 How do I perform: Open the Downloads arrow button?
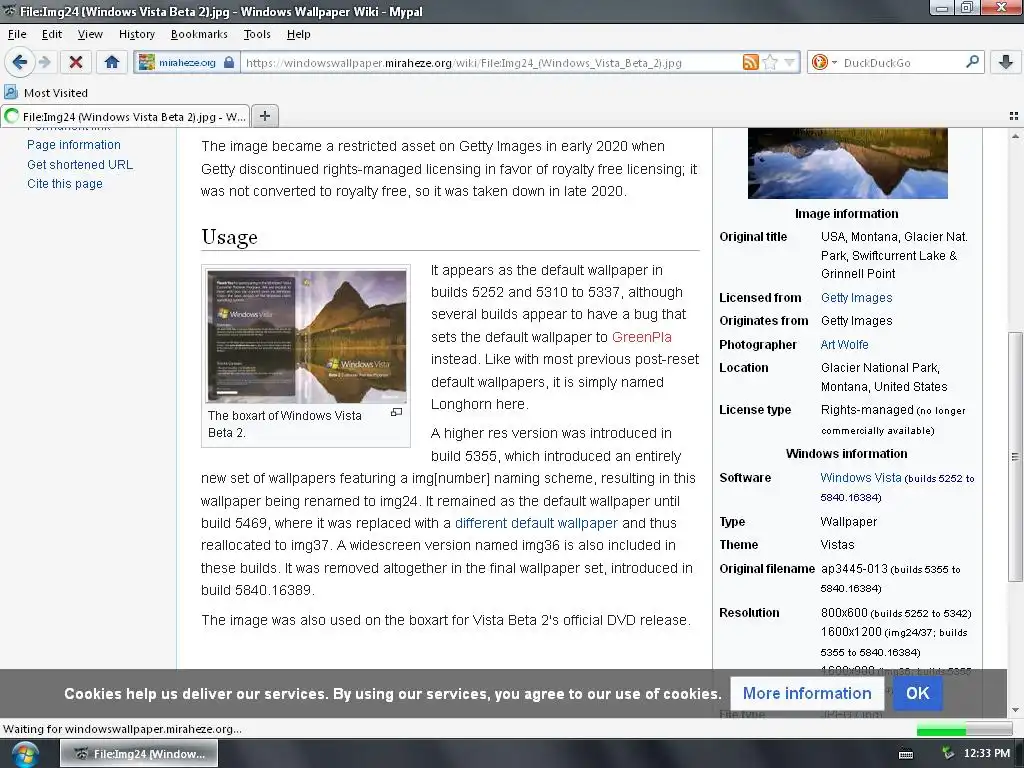point(1006,63)
